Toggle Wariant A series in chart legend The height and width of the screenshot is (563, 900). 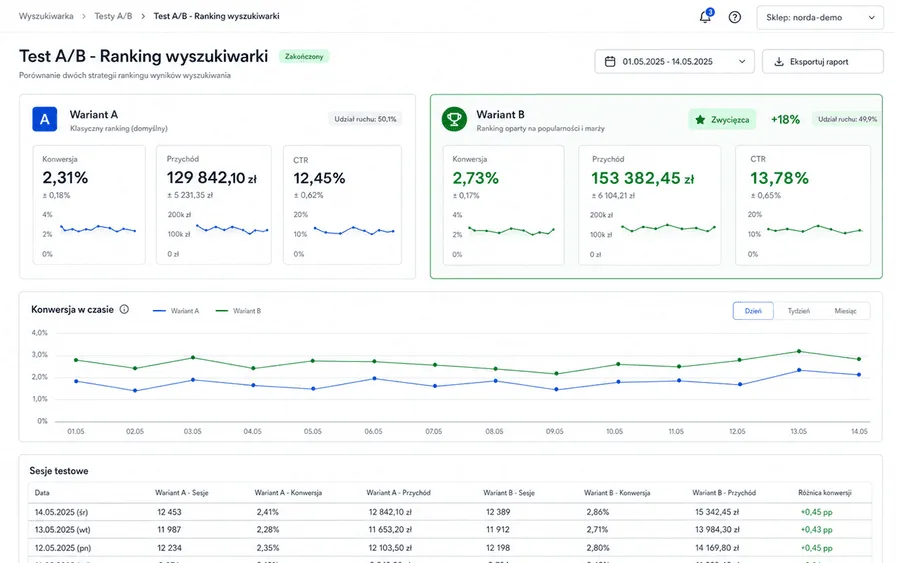tap(176, 311)
